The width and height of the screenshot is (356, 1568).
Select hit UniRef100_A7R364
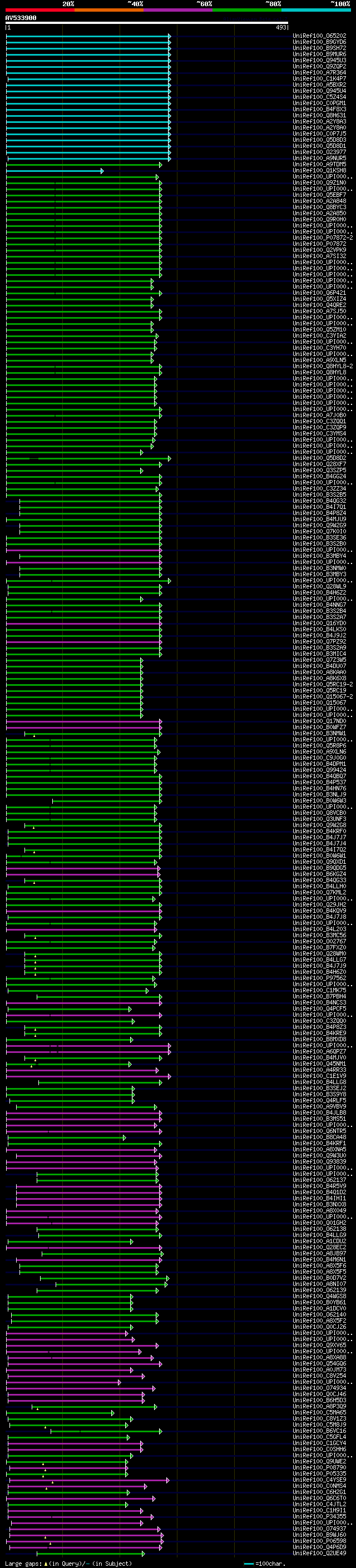pos(319,72)
